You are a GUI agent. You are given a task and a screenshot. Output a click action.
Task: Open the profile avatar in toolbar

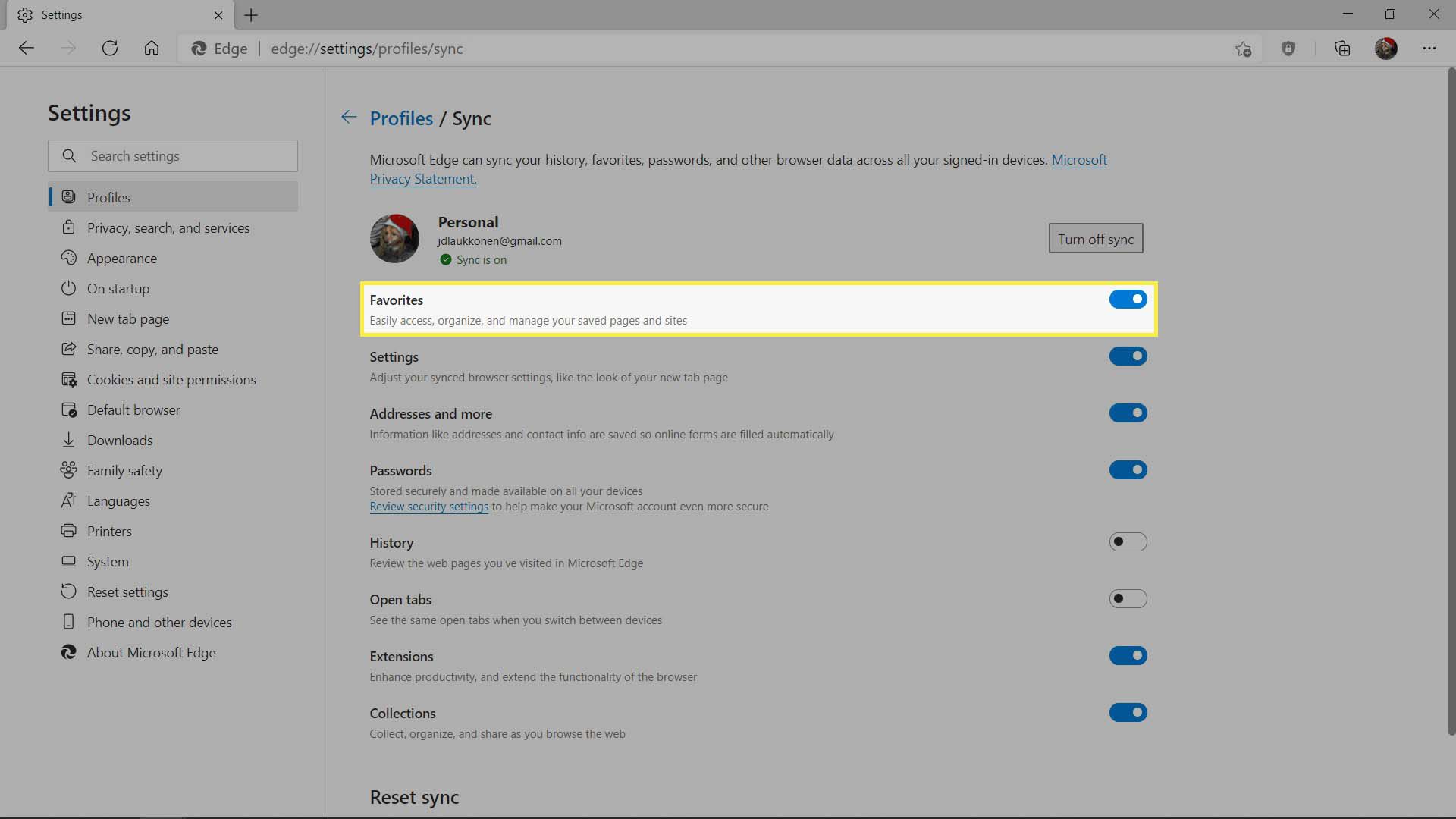1386,49
